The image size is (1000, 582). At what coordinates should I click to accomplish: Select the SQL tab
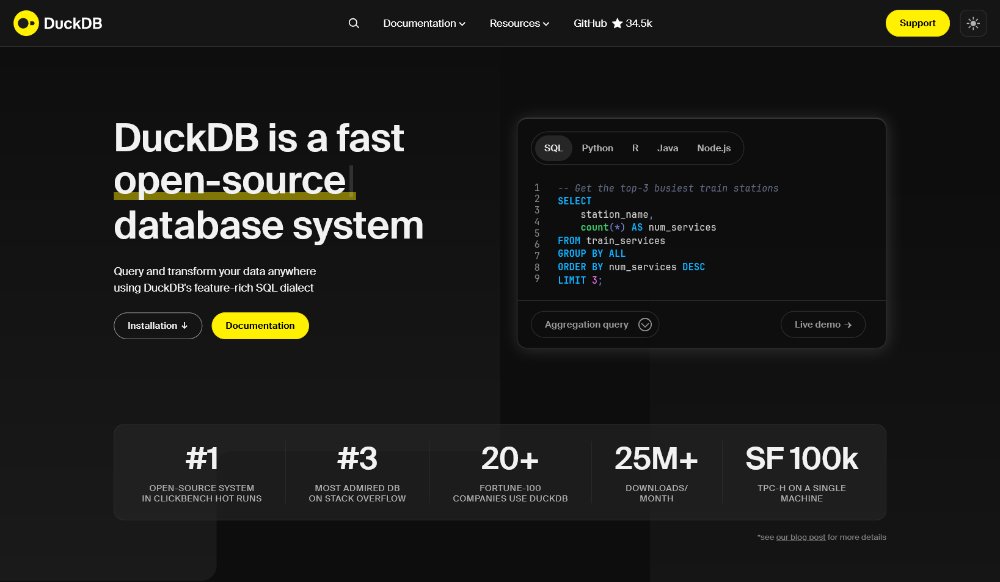coord(553,147)
